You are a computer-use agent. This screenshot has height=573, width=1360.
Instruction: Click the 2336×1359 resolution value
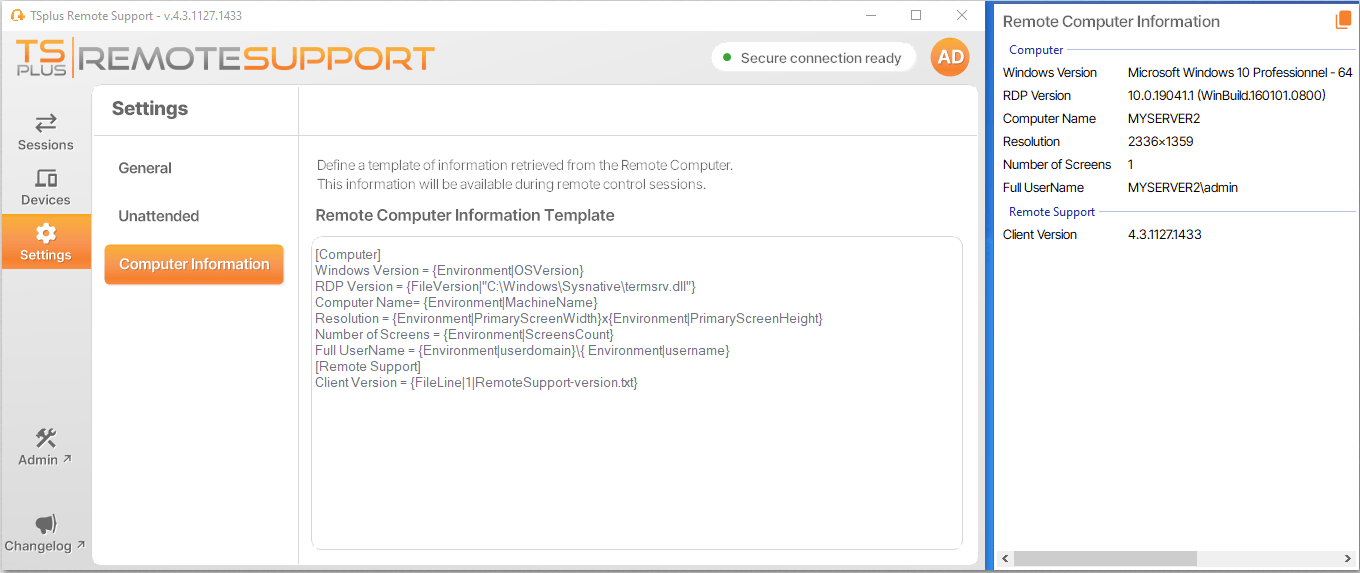(x=1161, y=141)
